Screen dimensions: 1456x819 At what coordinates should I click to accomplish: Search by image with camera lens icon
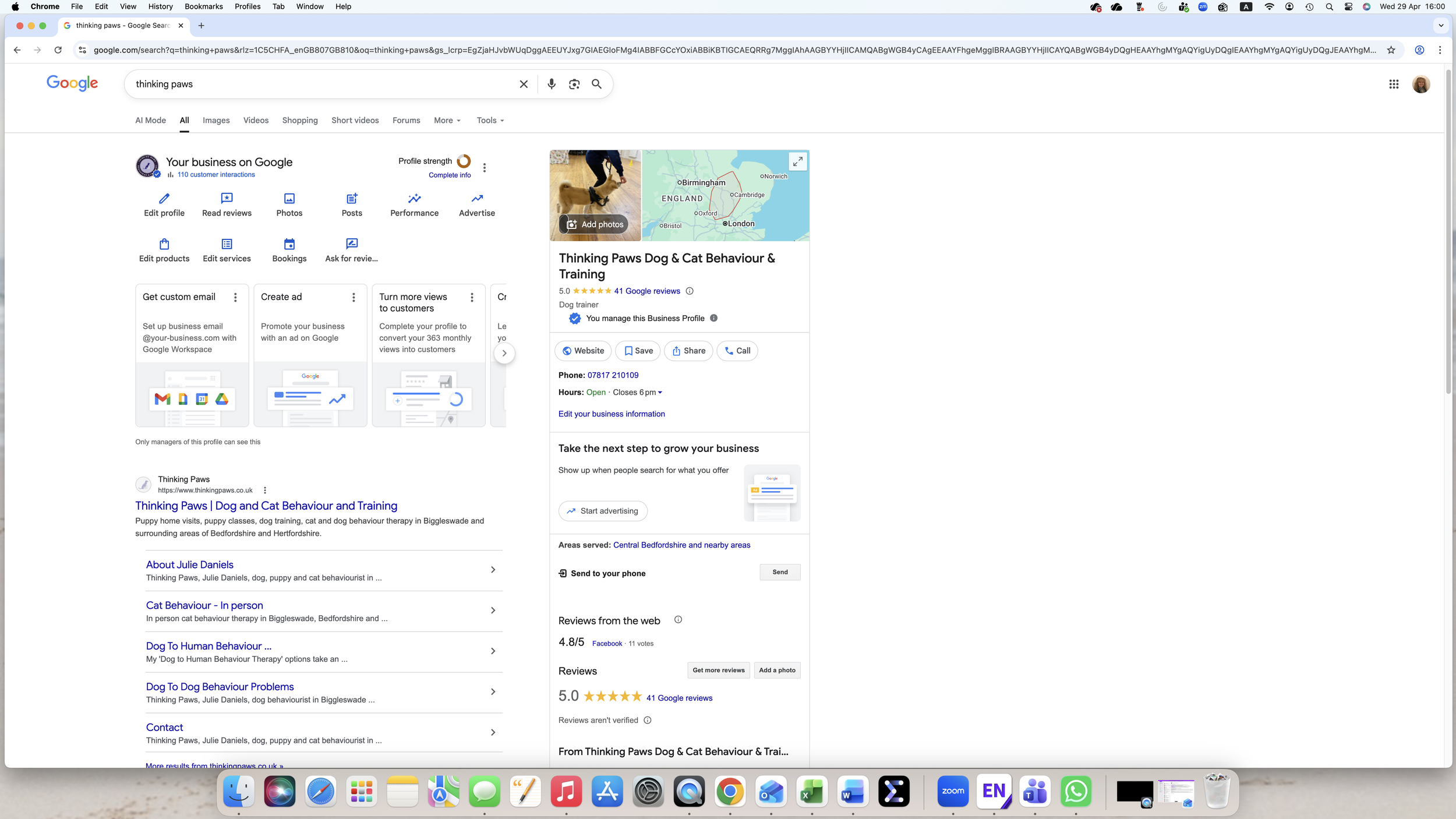point(574,84)
